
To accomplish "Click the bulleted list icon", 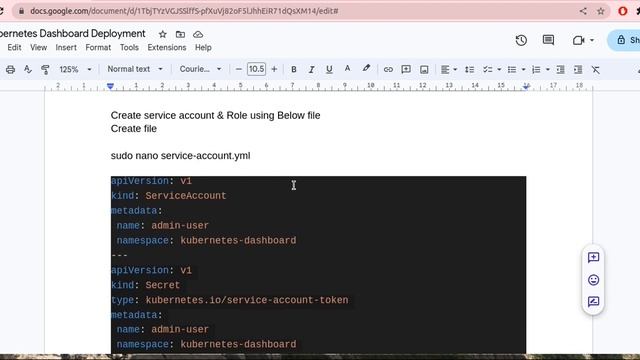I will point(512,69).
